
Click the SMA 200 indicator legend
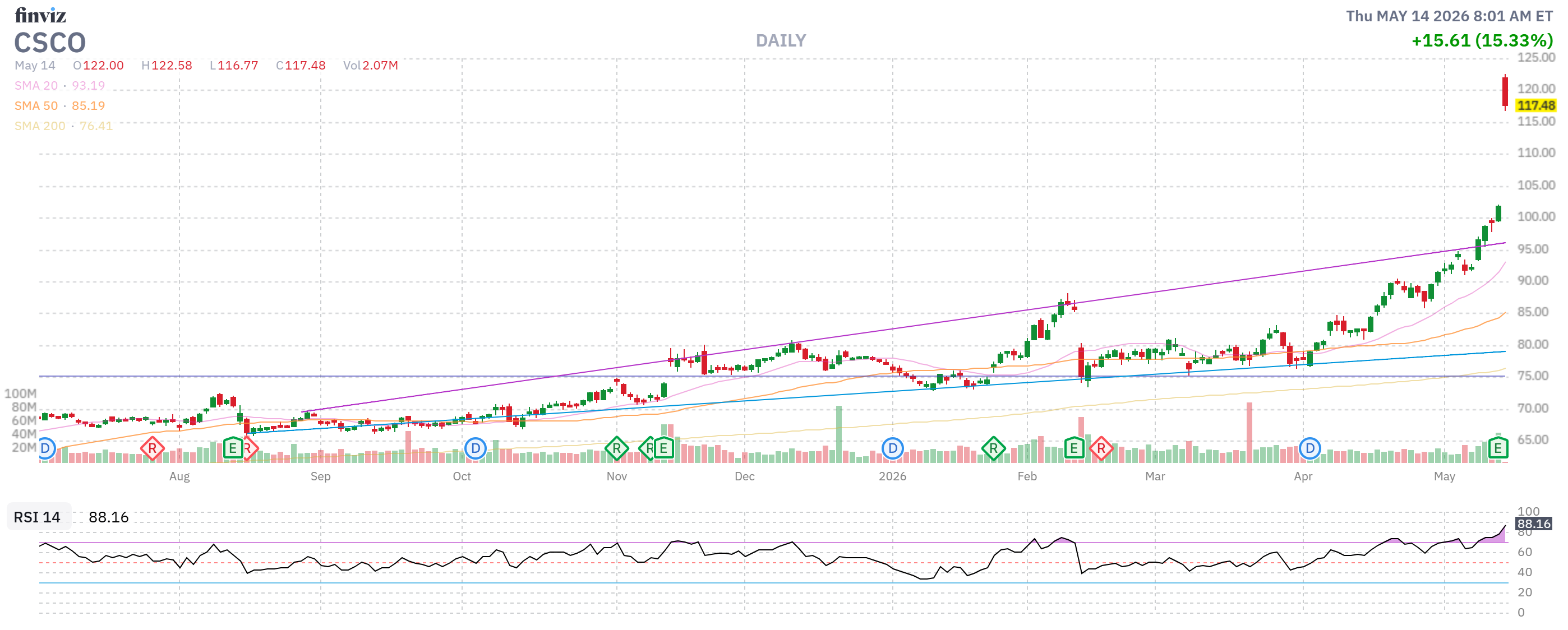point(64,126)
